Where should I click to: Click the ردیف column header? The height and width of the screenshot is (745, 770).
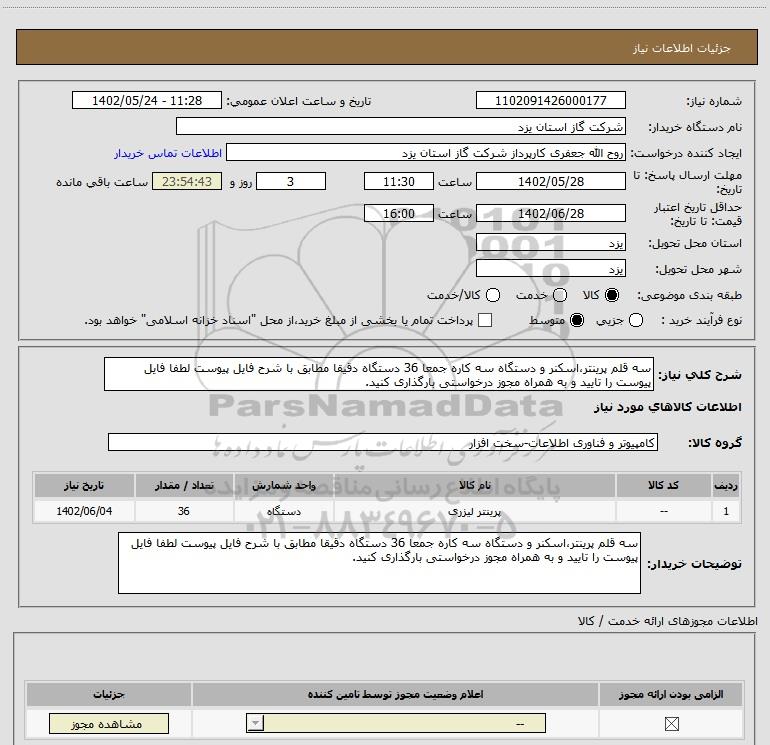click(x=726, y=485)
